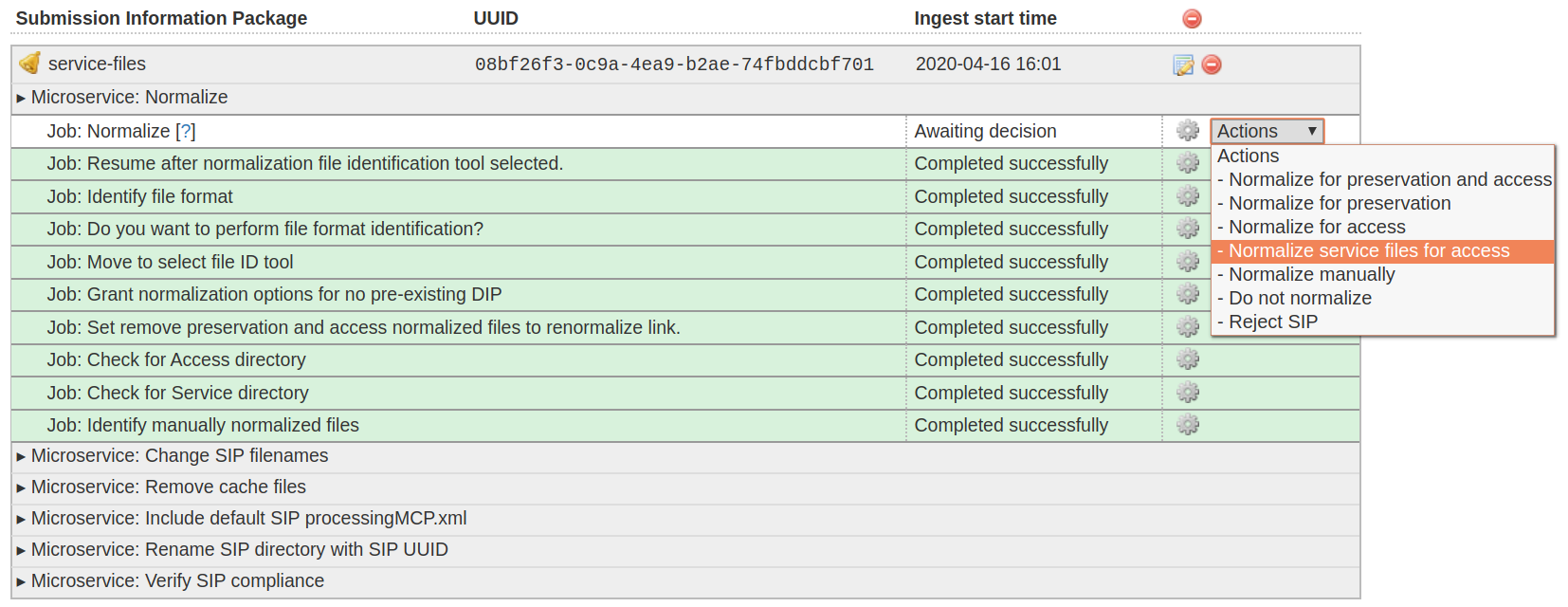Open tasks gear for Resume after normalization job
Screen dimensions: 1568x607
(1187, 163)
